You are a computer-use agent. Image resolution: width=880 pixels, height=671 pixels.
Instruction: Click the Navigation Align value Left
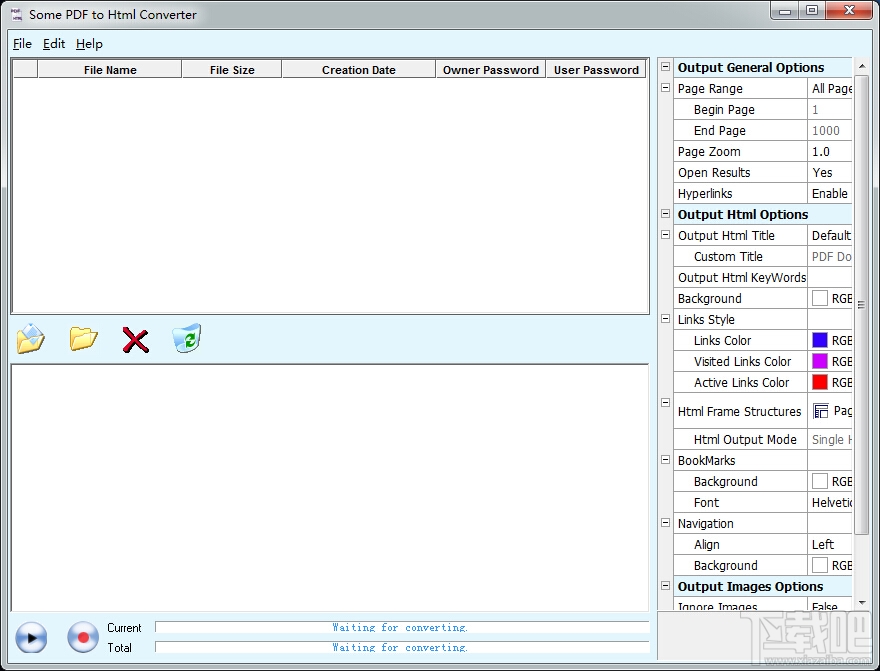pyautogui.click(x=830, y=544)
